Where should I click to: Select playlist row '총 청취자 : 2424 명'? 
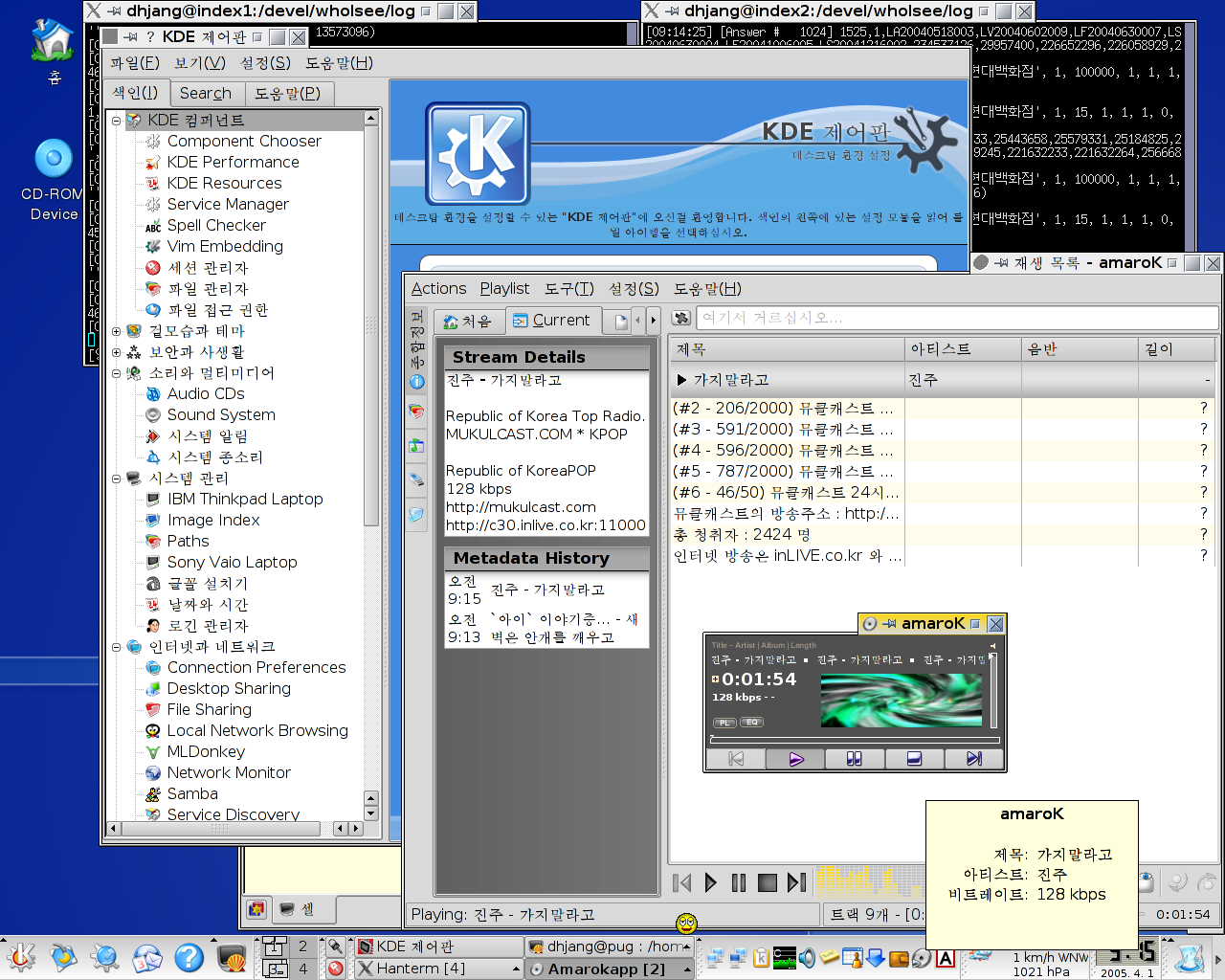point(943,534)
